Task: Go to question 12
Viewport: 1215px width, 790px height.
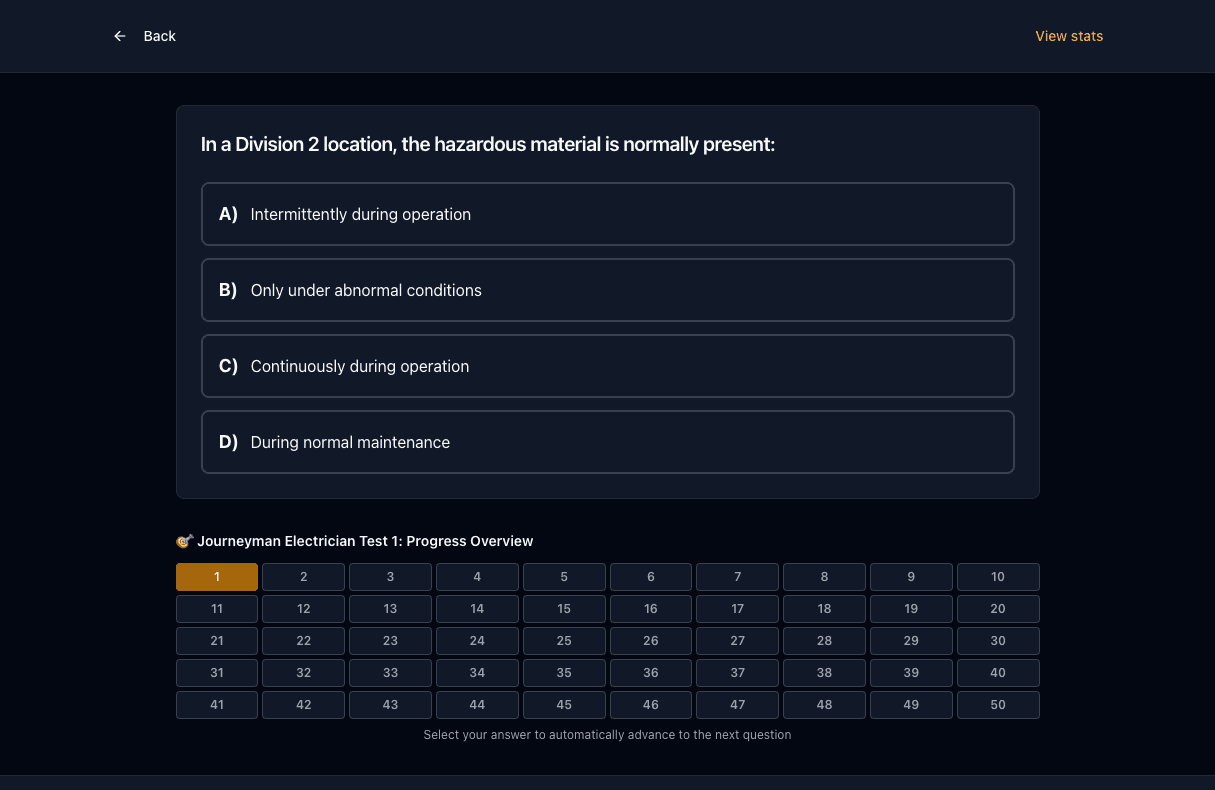Action: (304, 609)
